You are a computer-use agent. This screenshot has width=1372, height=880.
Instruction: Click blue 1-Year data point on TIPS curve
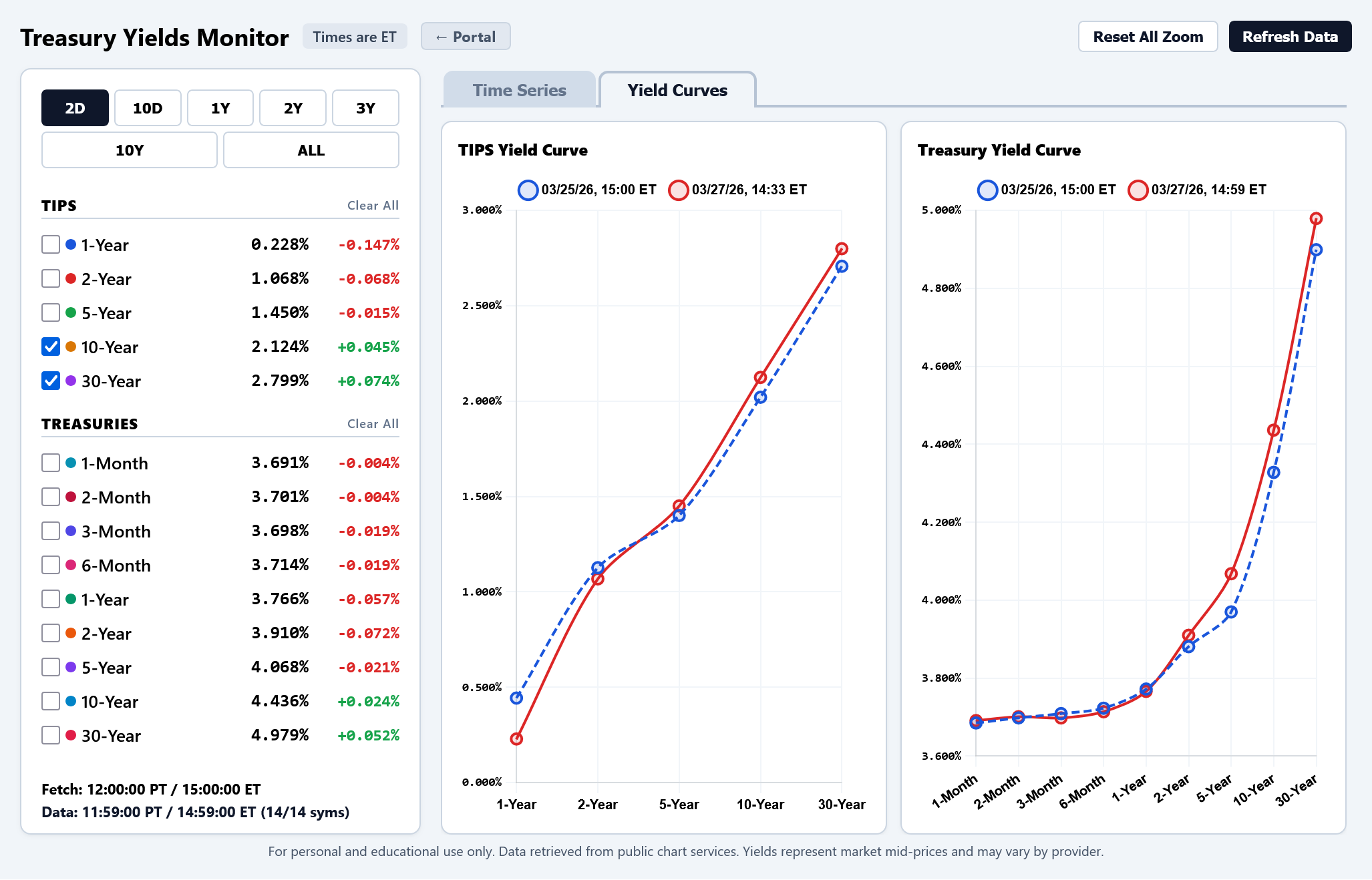516,698
